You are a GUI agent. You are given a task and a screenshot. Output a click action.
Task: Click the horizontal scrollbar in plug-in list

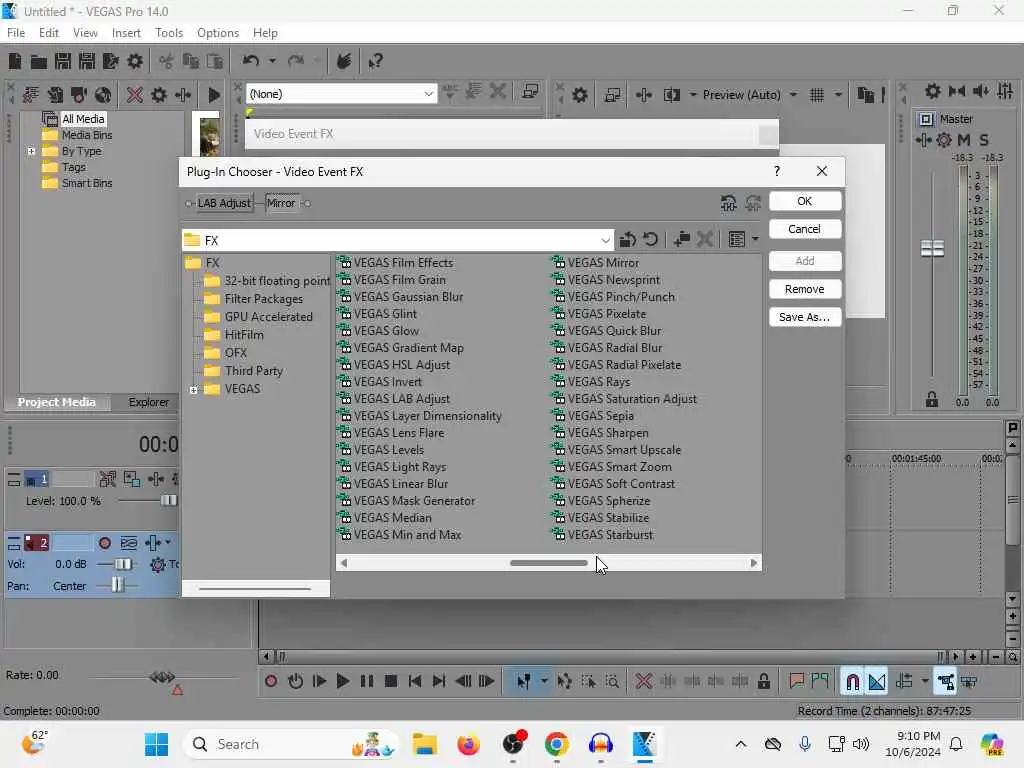(x=549, y=563)
